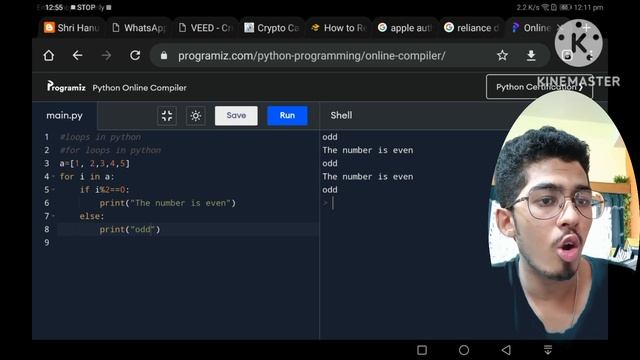
Task: Click the Programiz logo
Action: [x=66, y=87]
